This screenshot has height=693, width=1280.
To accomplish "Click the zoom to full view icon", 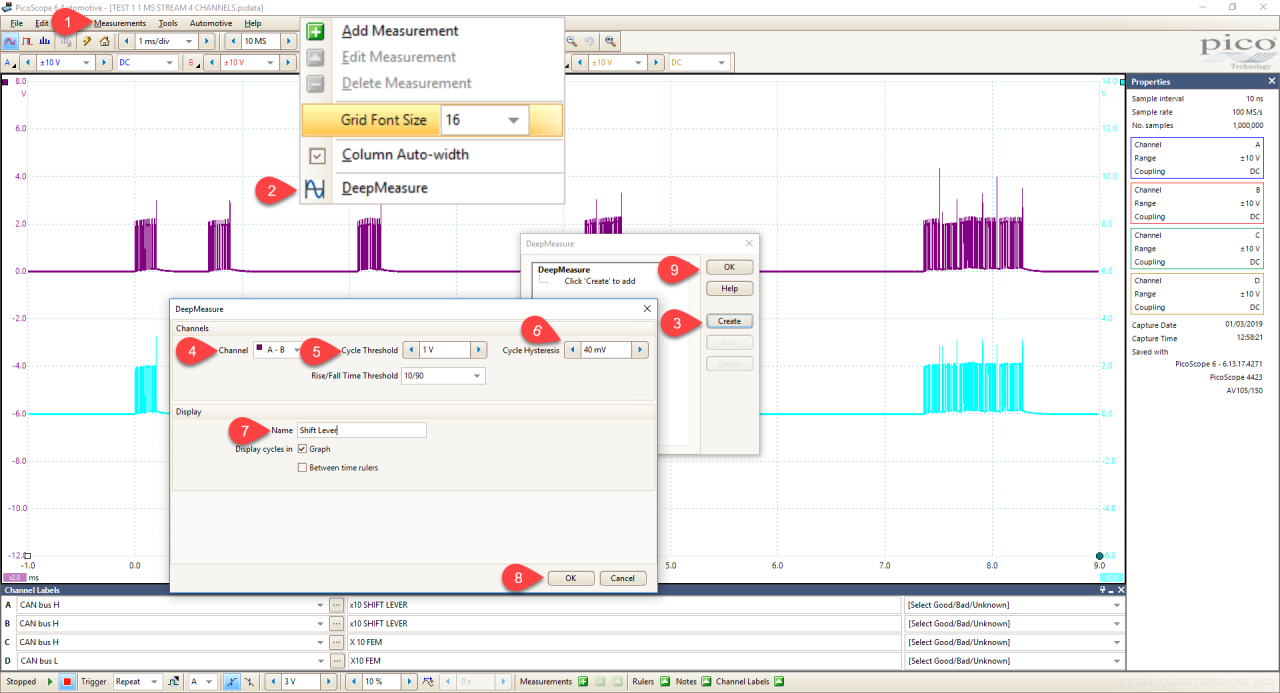I will pos(609,41).
